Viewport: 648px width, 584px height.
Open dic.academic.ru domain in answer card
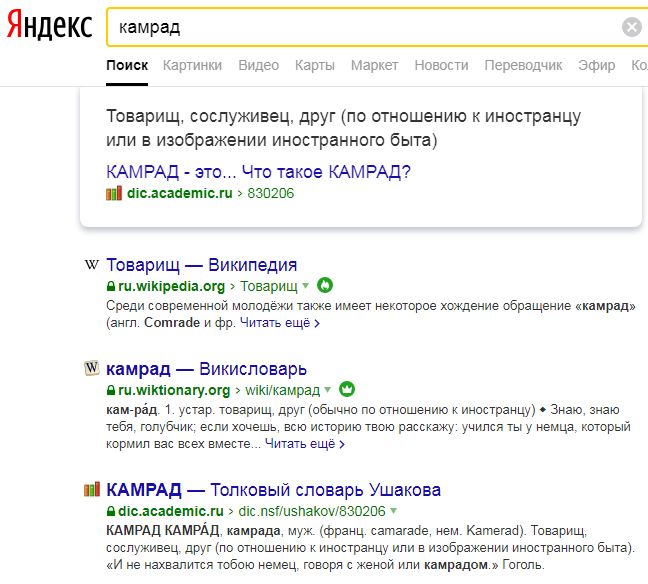coord(180,193)
